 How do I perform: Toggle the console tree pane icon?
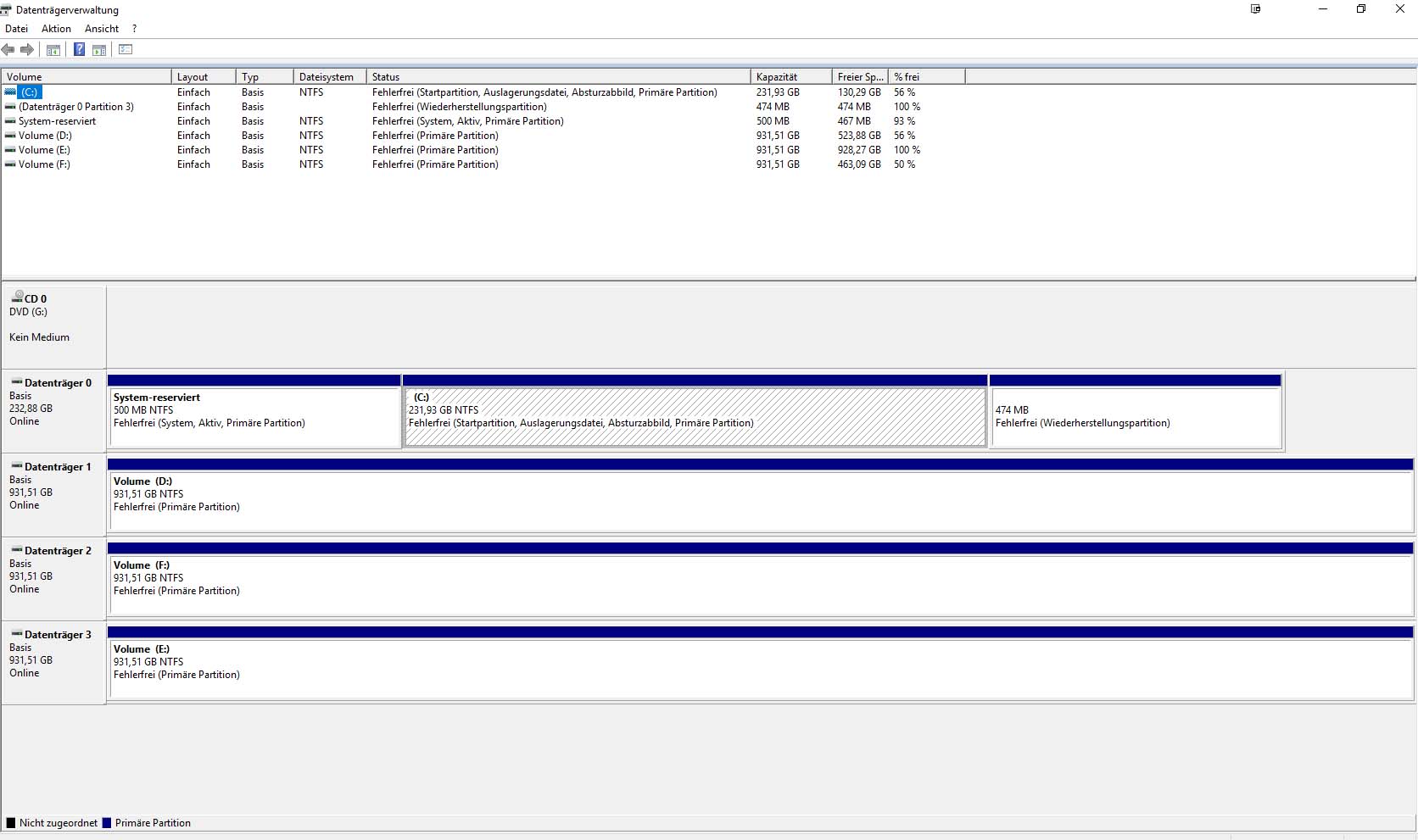[x=53, y=50]
